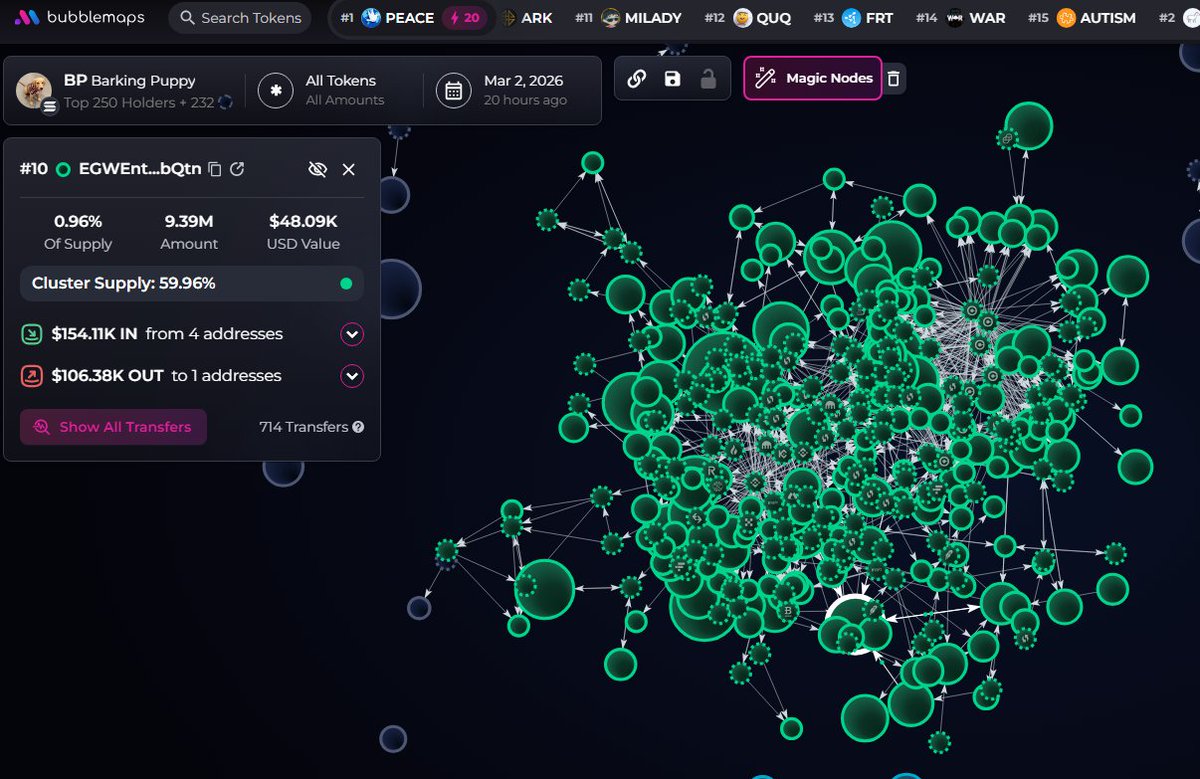Open the #15 AUTISM trending token
The height and width of the screenshot is (779, 1200).
coord(1082,18)
